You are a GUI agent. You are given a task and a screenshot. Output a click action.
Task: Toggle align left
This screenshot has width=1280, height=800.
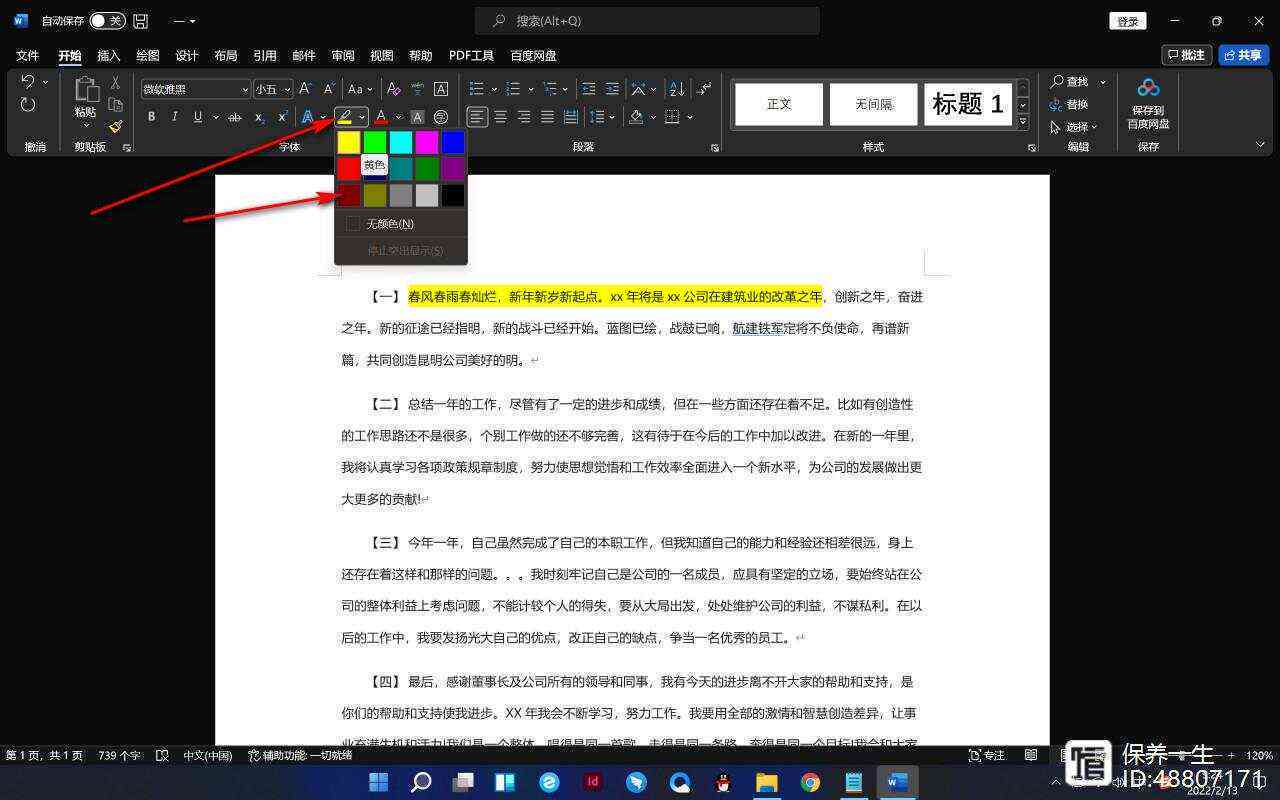click(477, 117)
